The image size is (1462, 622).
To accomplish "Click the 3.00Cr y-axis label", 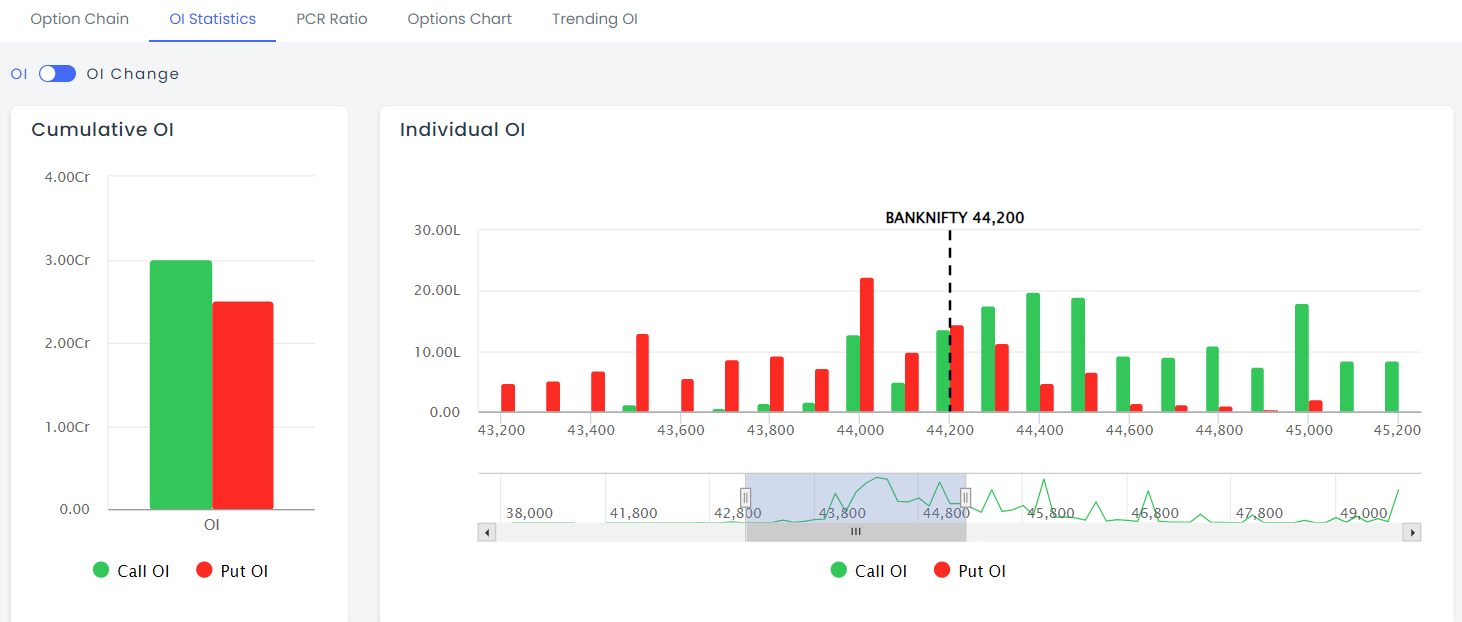I will pyautogui.click(x=67, y=260).
